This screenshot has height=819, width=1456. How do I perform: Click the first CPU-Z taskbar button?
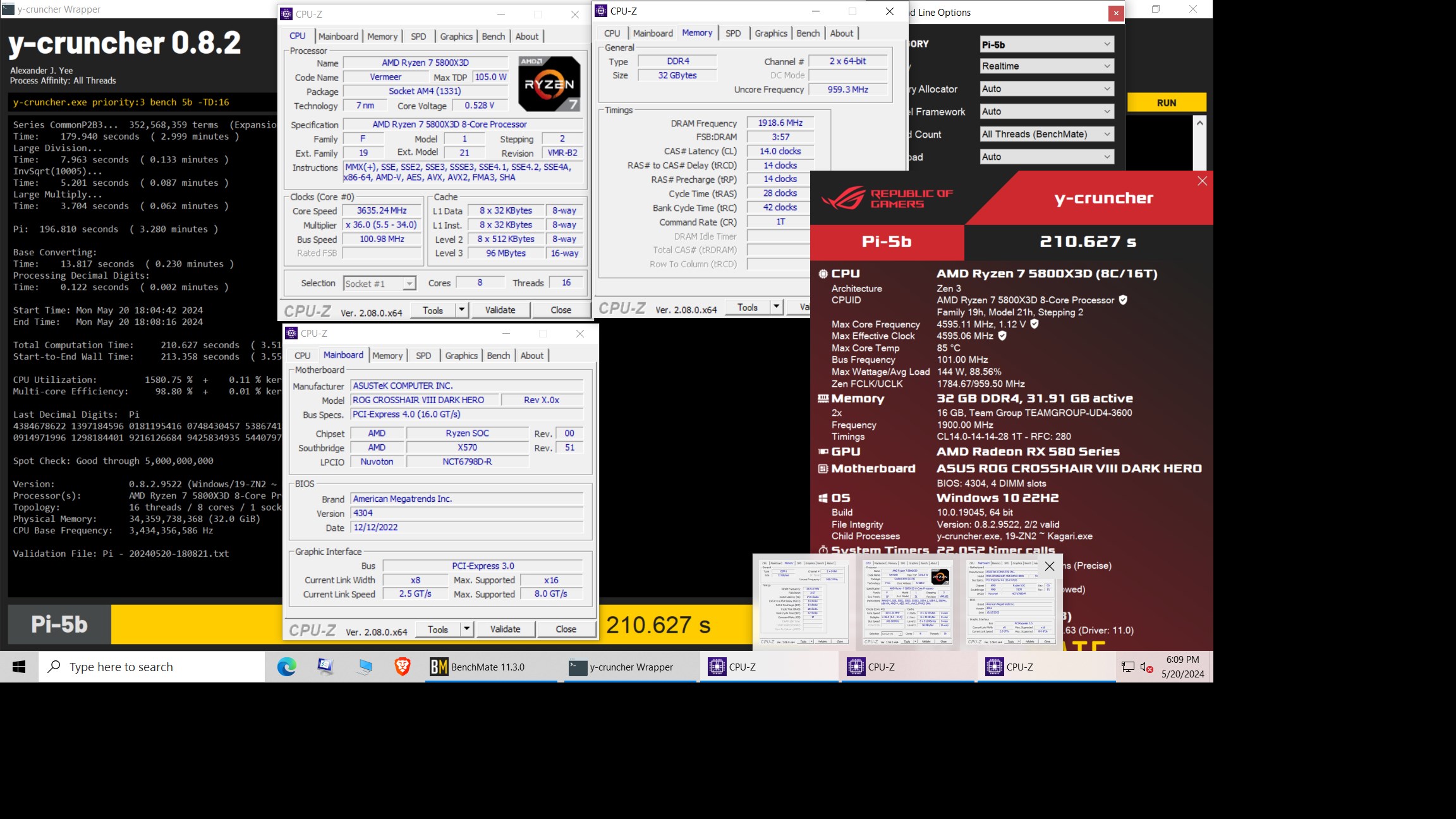point(768,667)
